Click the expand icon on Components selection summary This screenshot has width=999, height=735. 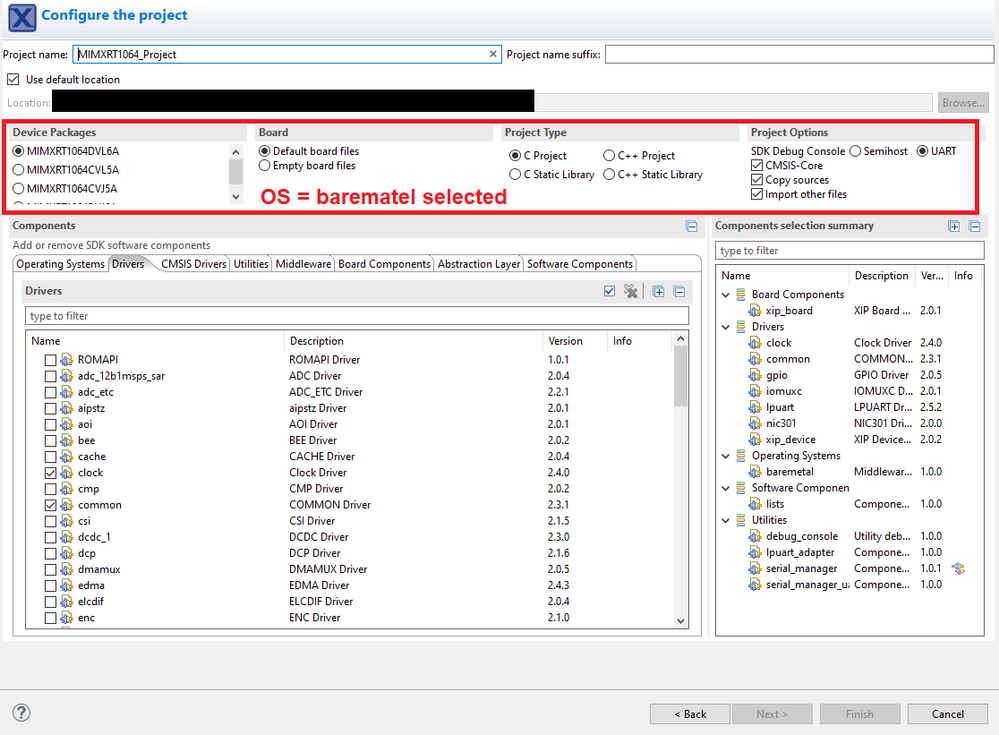(x=953, y=226)
